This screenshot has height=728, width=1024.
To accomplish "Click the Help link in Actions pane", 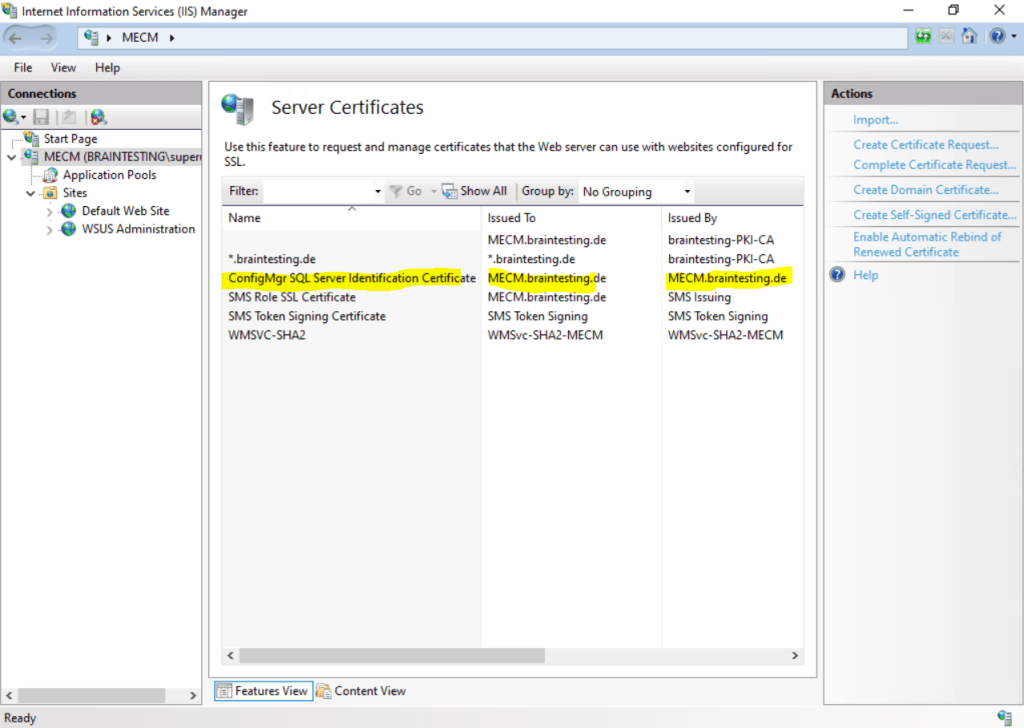I will coord(865,275).
